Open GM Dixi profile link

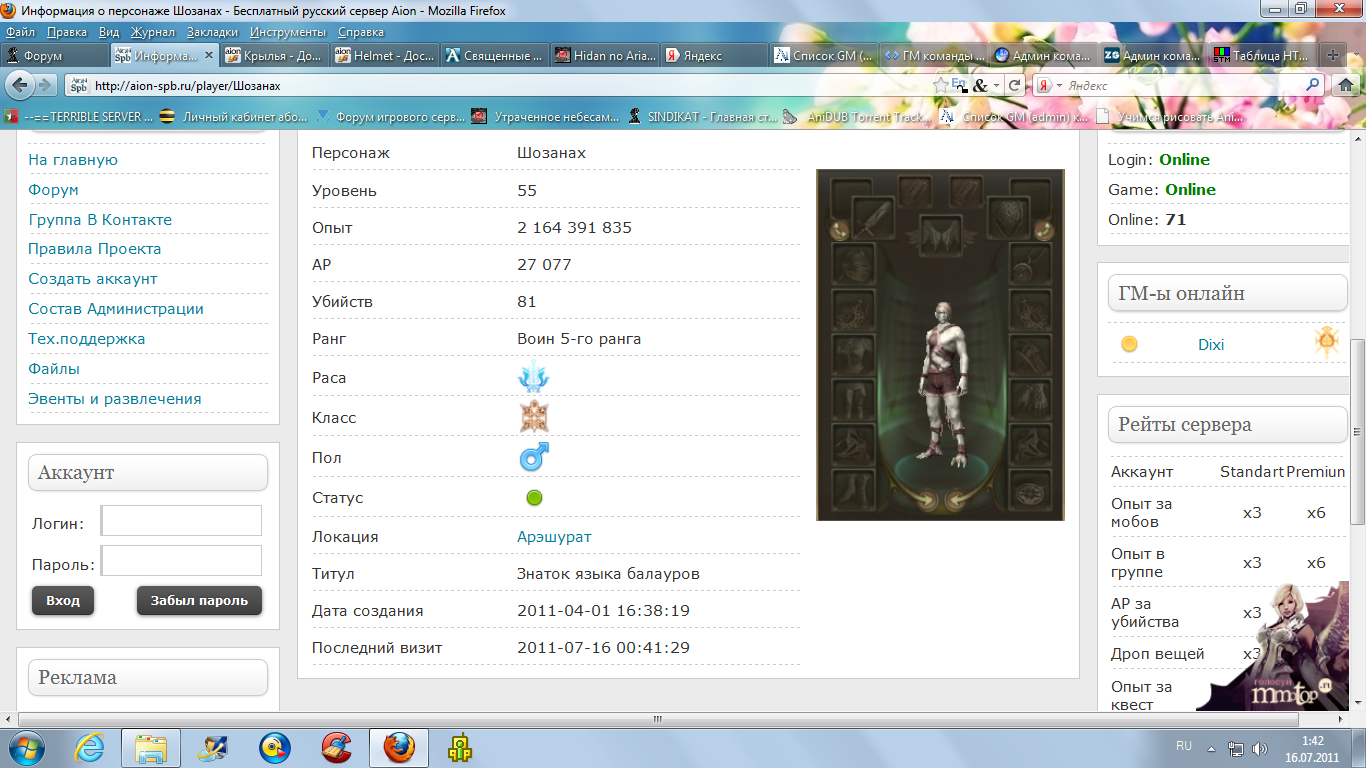tap(1211, 345)
